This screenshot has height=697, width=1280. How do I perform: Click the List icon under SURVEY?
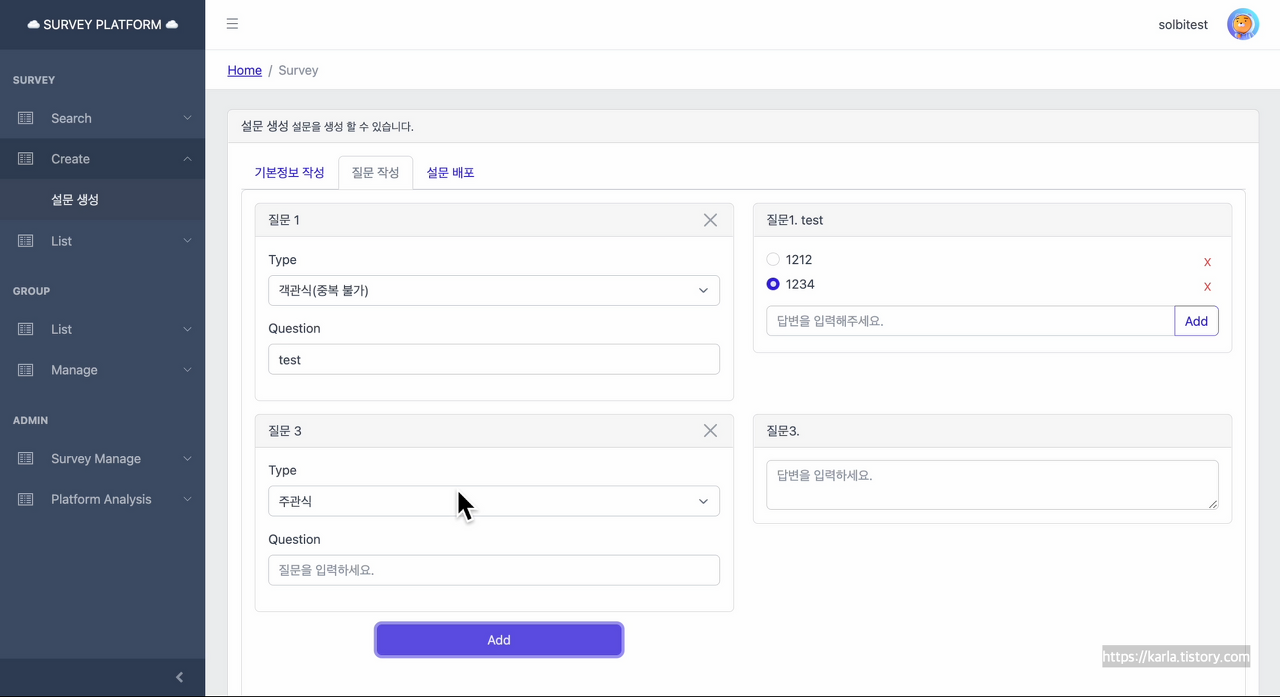(x=30, y=240)
